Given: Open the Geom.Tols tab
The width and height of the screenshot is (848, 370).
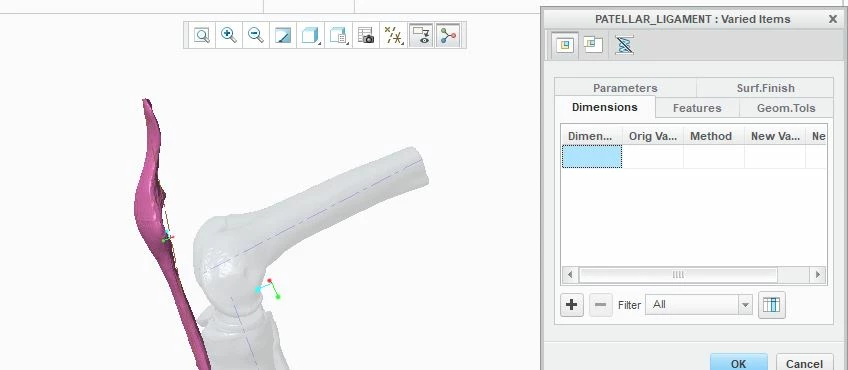Looking at the screenshot, I should tap(786, 108).
